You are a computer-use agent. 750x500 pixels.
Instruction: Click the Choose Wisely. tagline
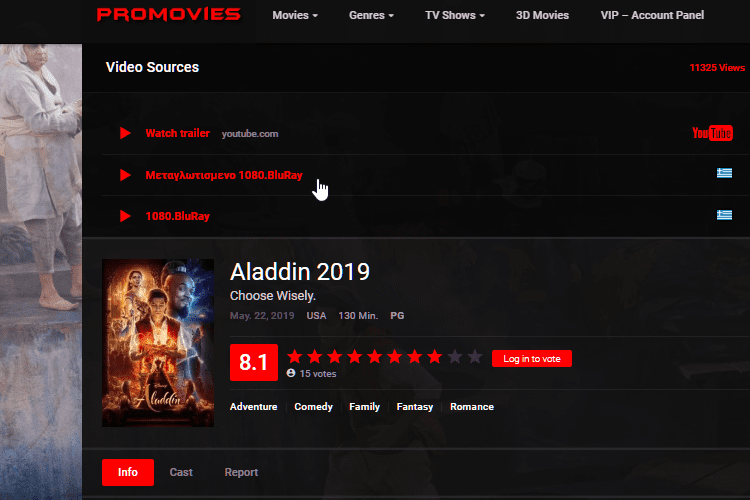point(273,296)
